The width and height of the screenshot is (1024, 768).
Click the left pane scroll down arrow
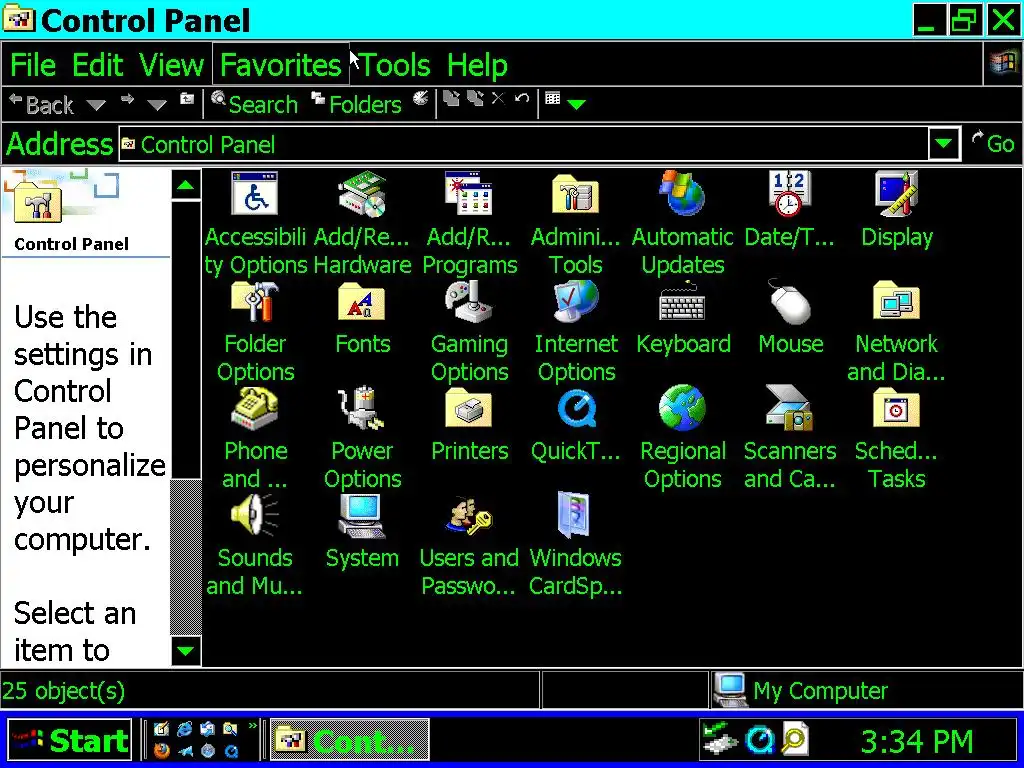click(x=186, y=650)
